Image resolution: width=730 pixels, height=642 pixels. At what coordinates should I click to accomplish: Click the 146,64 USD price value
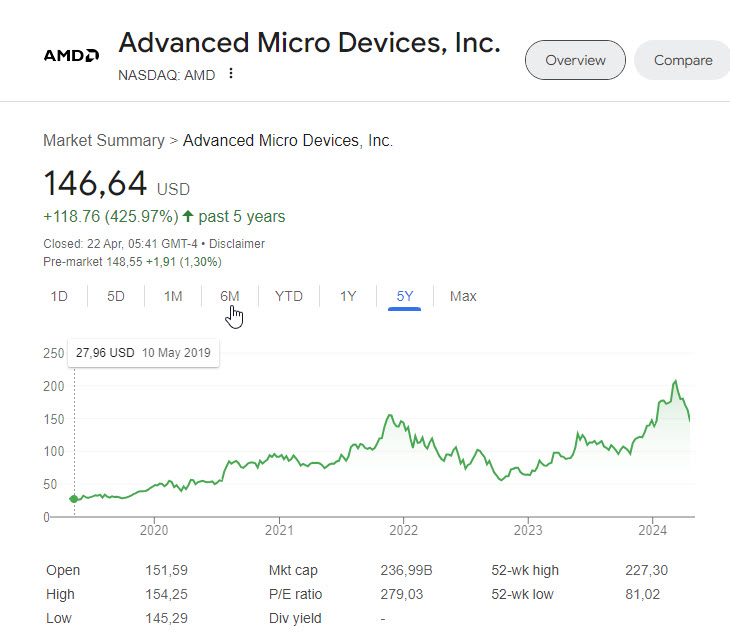tap(116, 183)
